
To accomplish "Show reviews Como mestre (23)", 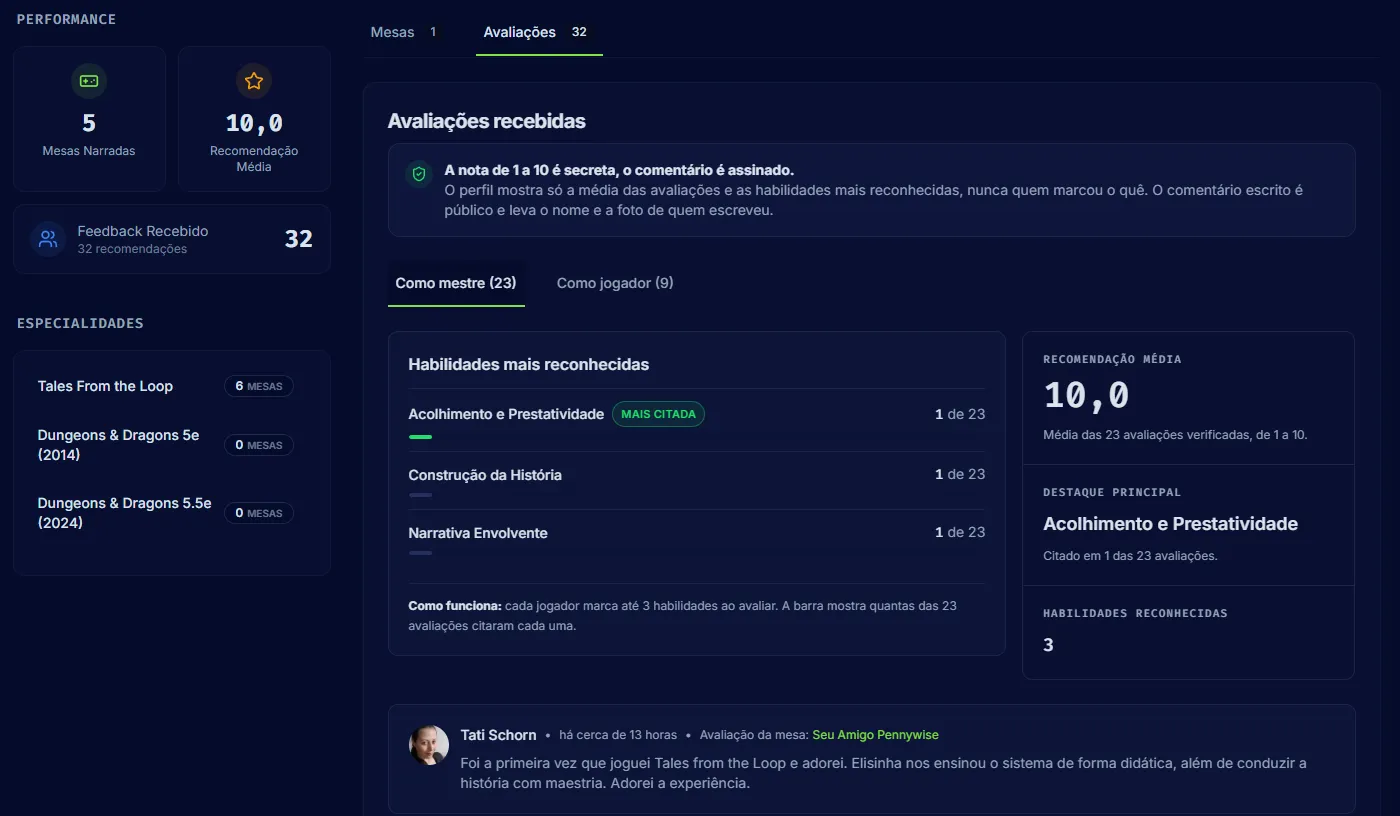I will coord(456,283).
